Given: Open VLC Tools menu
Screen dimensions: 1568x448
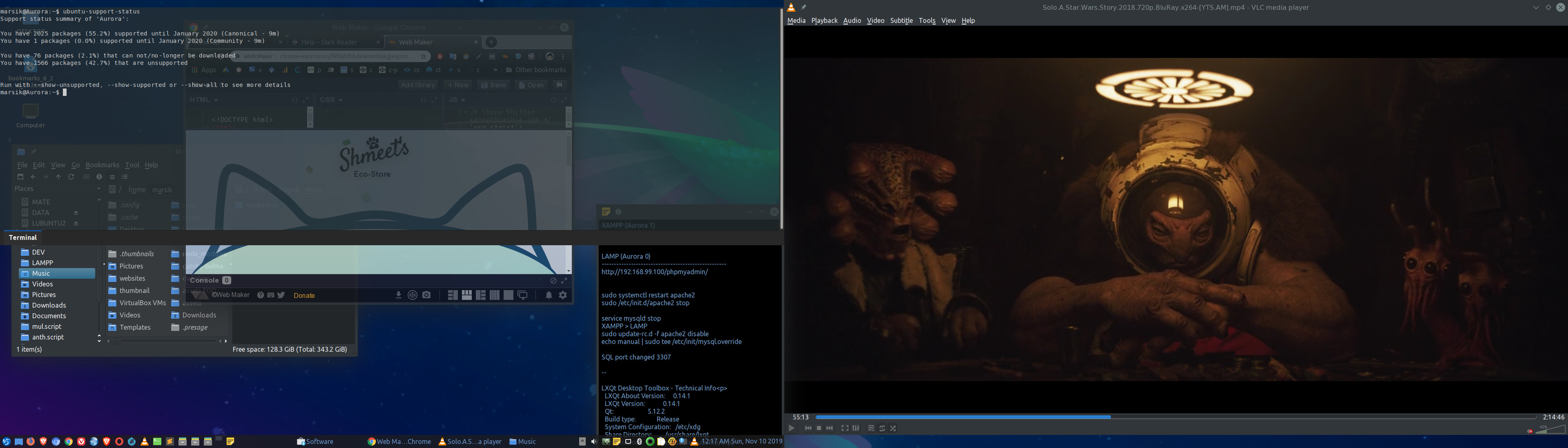Looking at the screenshot, I should pyautogui.click(x=927, y=21).
